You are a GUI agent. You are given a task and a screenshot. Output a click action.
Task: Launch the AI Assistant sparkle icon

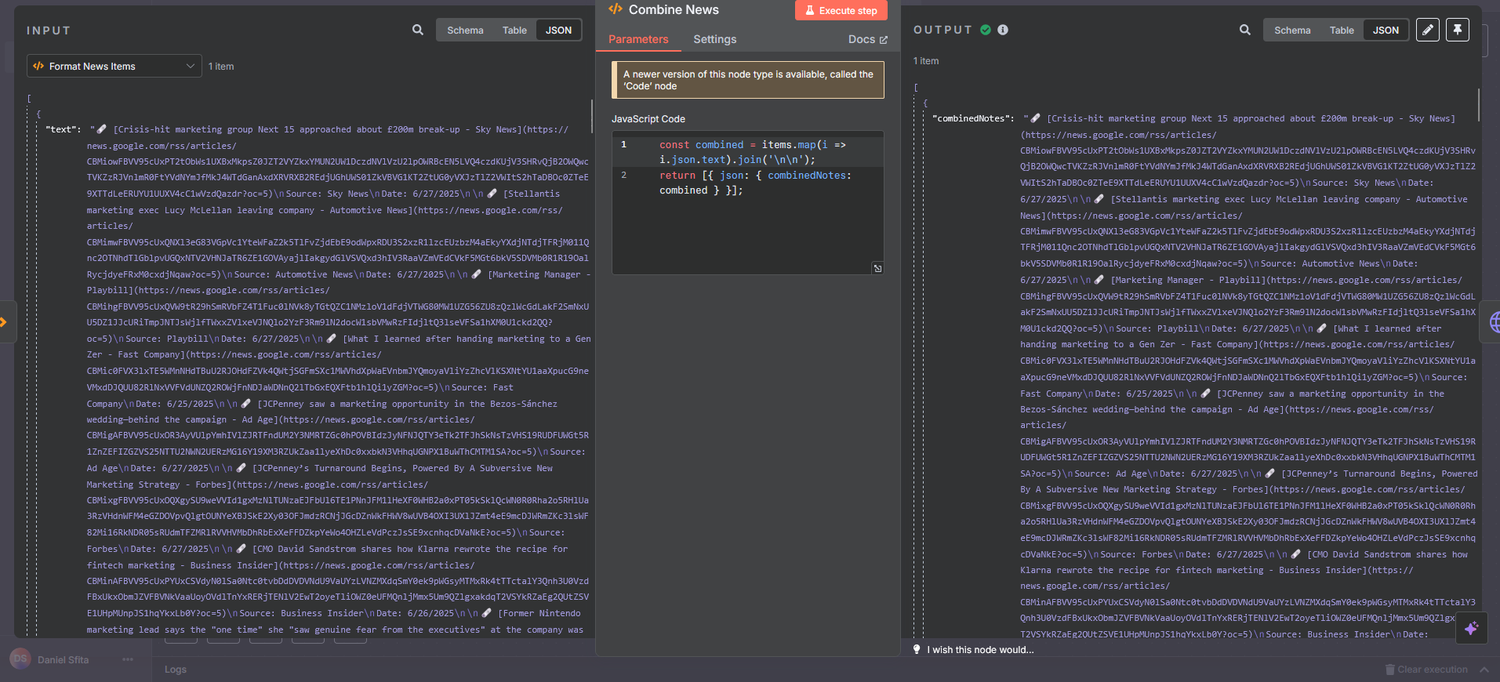(1471, 627)
